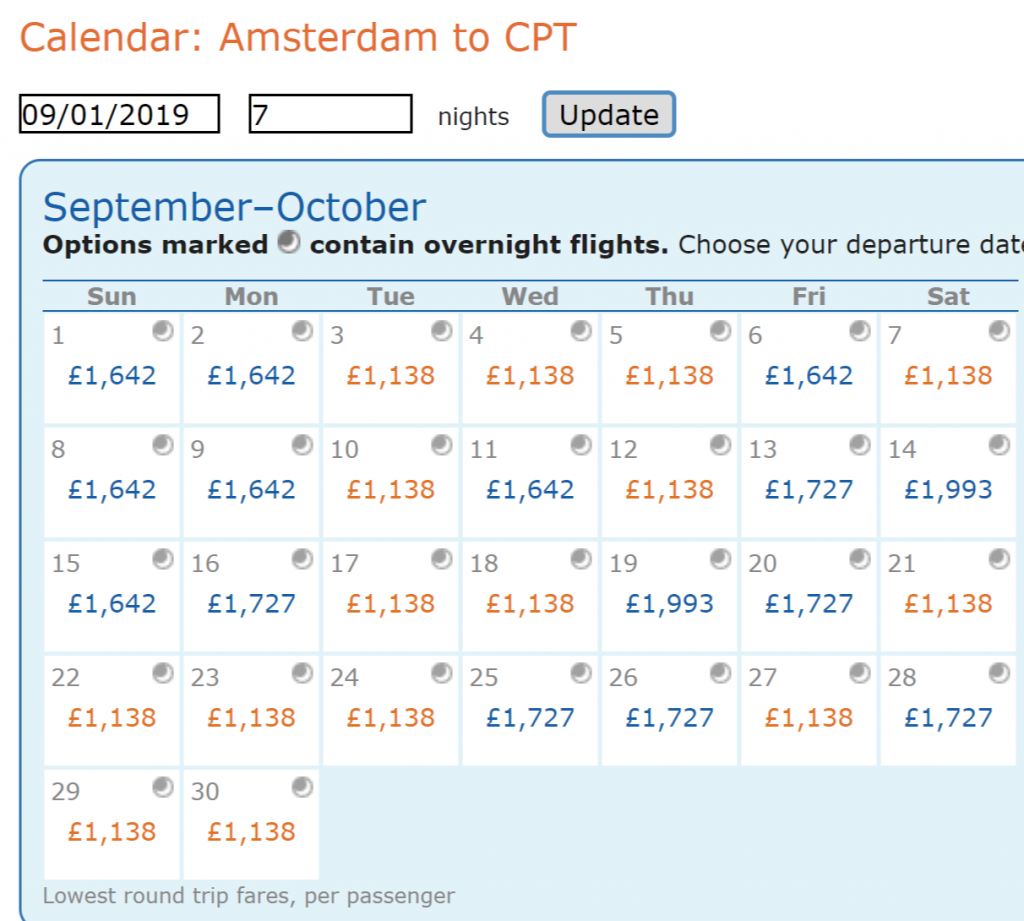Focus the number of nights field
The image size is (1024, 921).
(330, 114)
